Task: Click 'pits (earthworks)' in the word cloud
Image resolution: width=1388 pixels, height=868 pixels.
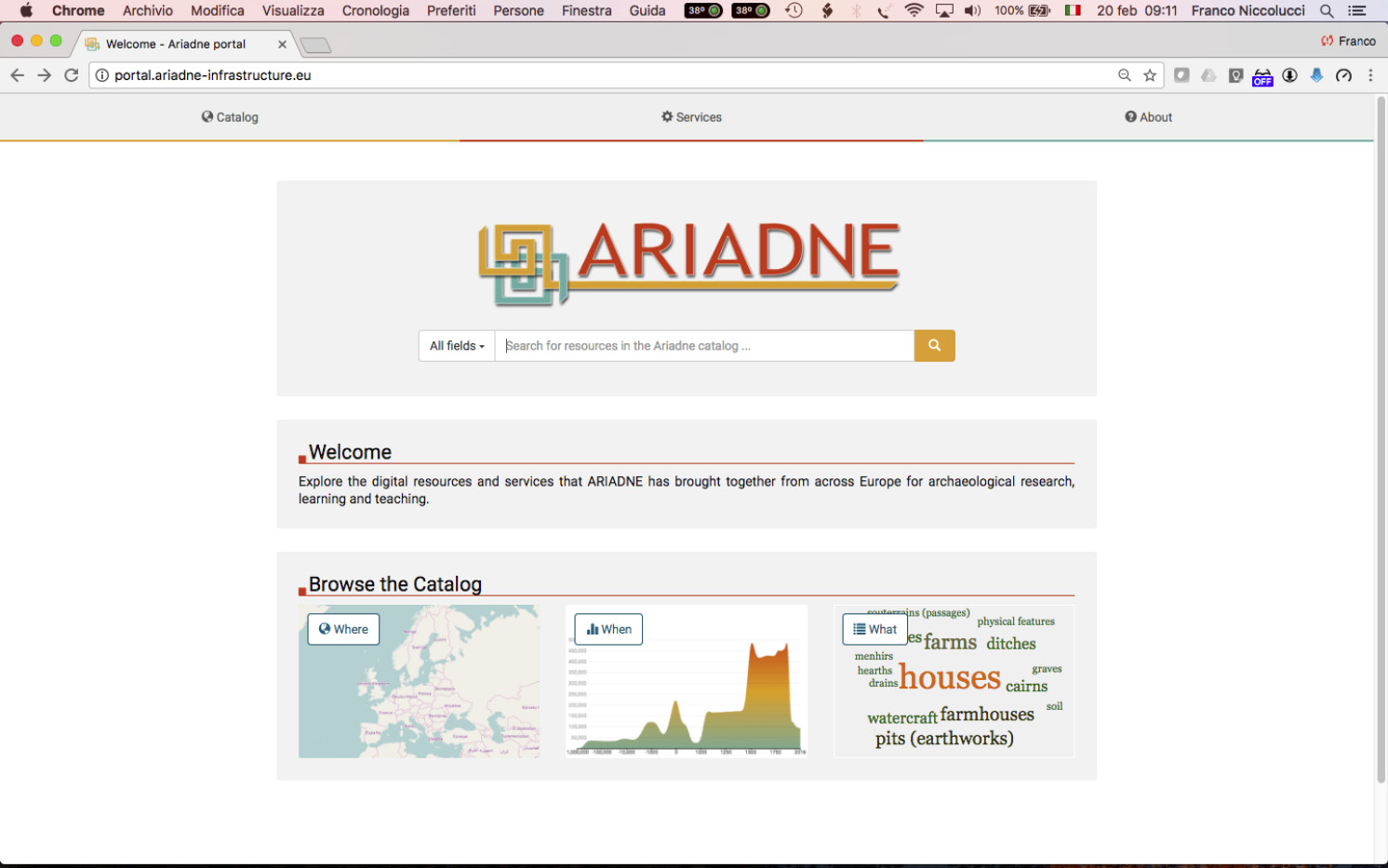Action: pyautogui.click(x=944, y=738)
